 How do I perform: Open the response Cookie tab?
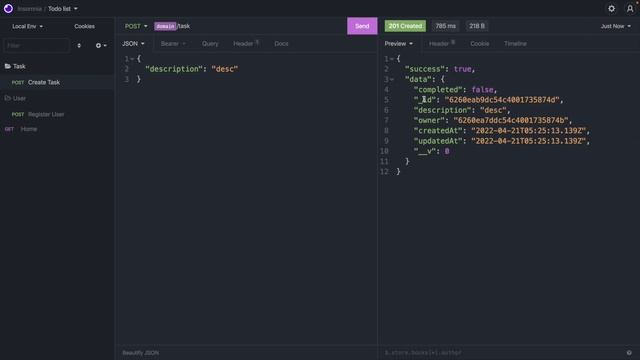pyautogui.click(x=480, y=44)
